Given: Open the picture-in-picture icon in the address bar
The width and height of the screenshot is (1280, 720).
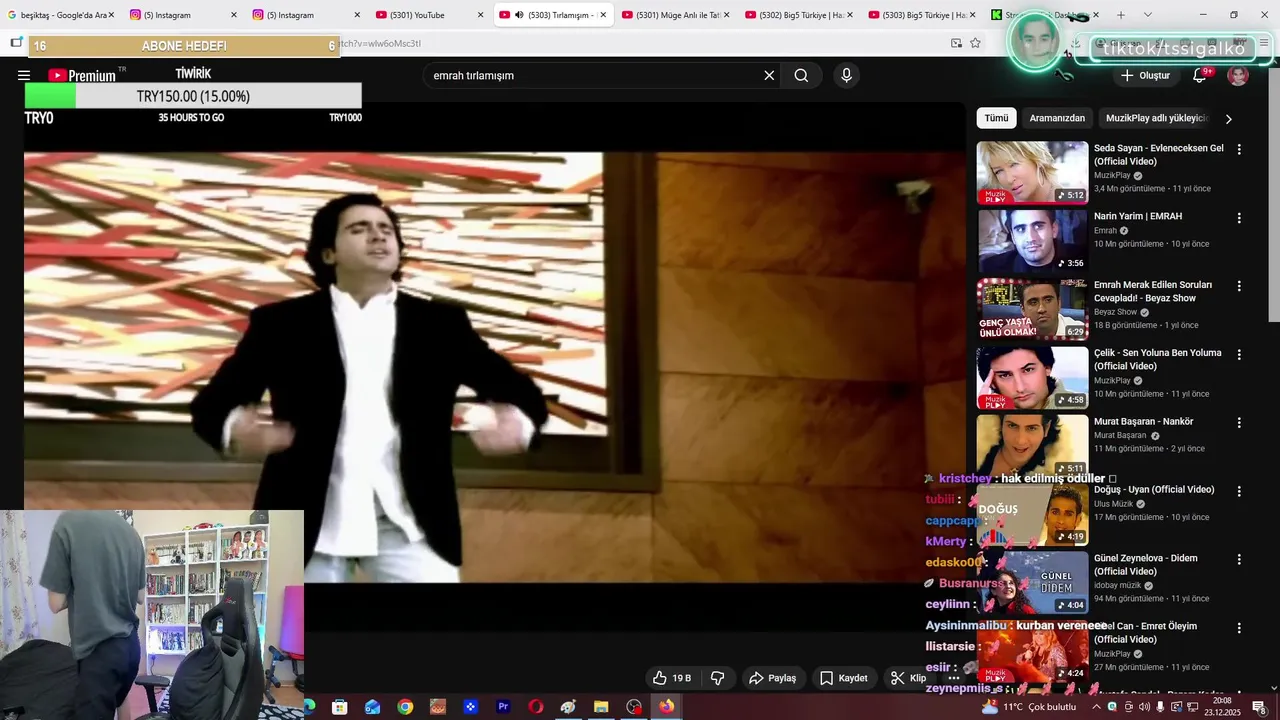Looking at the screenshot, I should pyautogui.click(x=956, y=43).
